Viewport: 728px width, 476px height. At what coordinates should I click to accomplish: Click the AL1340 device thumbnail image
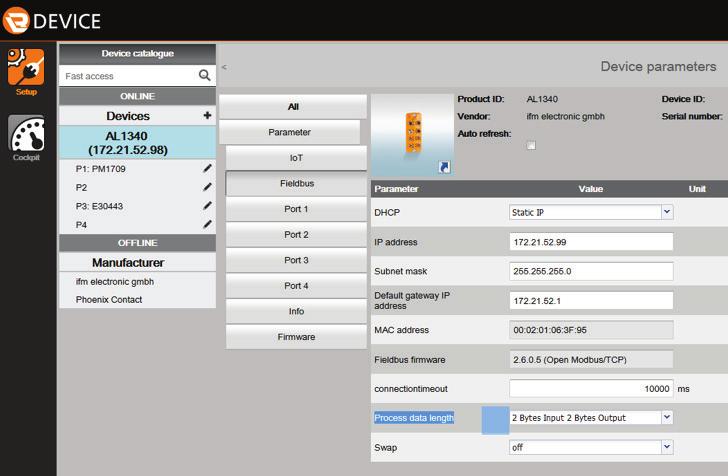(x=412, y=135)
